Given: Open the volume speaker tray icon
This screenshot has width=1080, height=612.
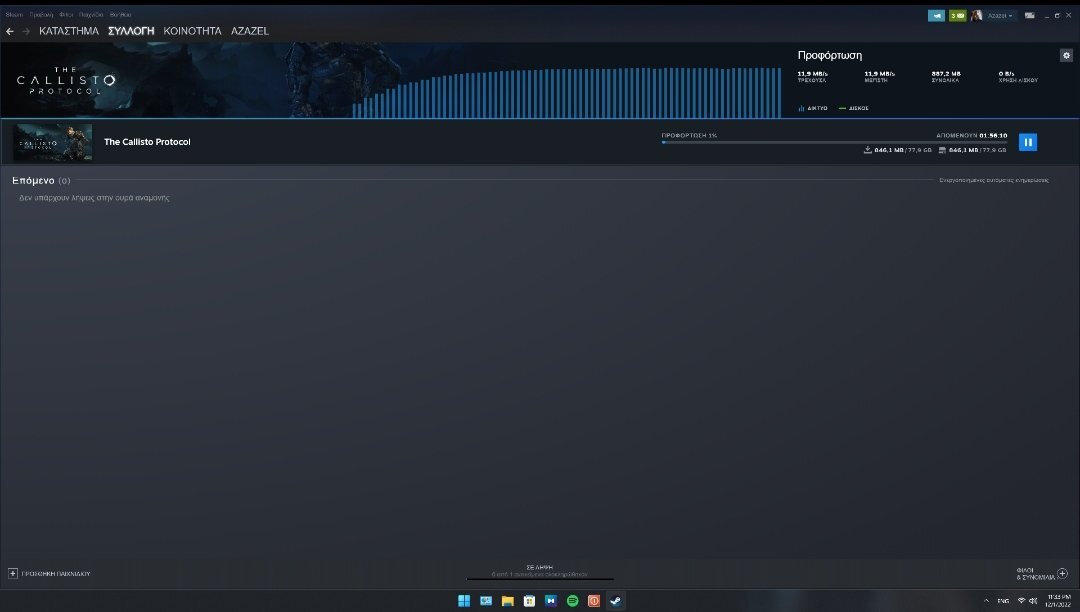Looking at the screenshot, I should pyautogui.click(x=1032, y=601).
